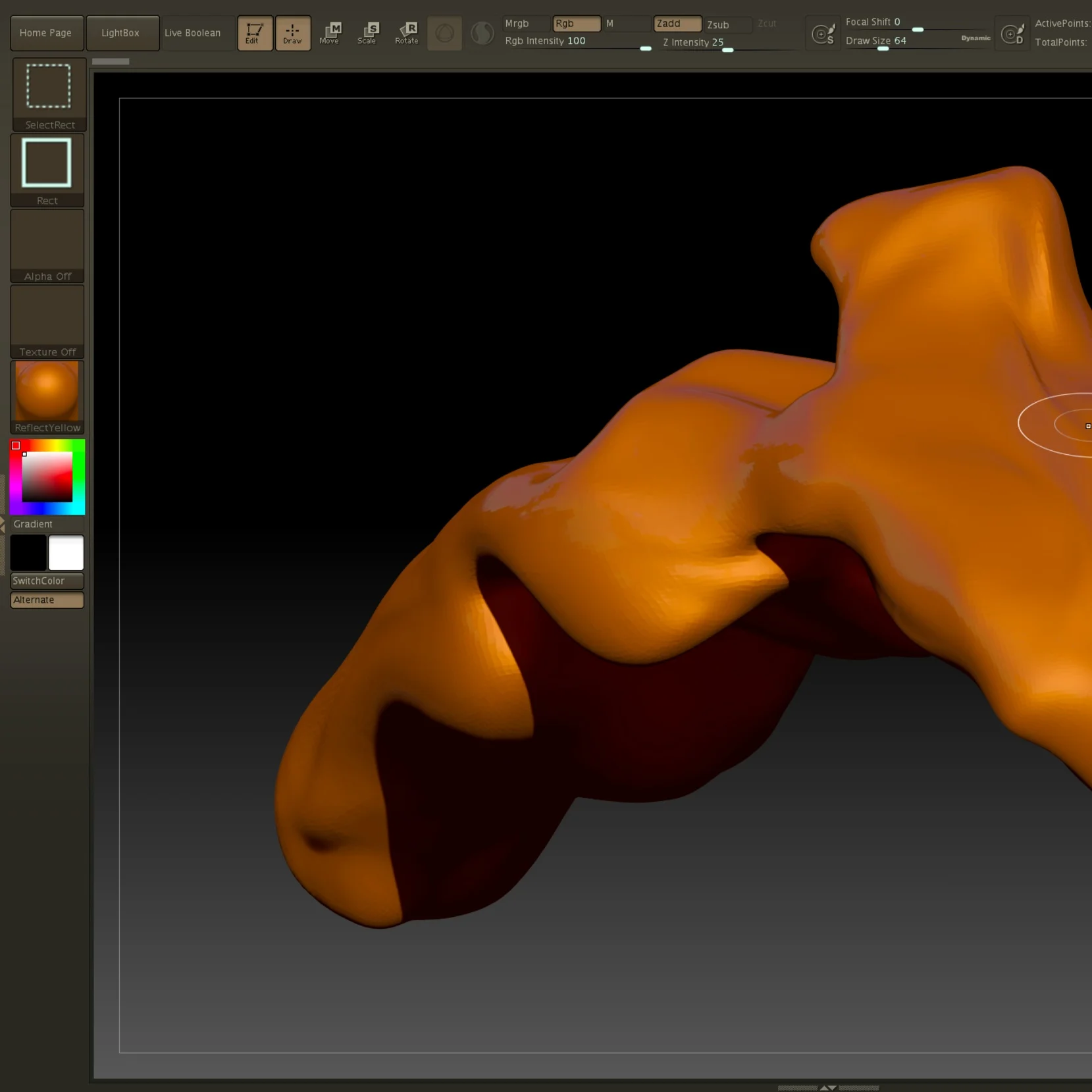Open the Alpha Off selector

click(47, 246)
